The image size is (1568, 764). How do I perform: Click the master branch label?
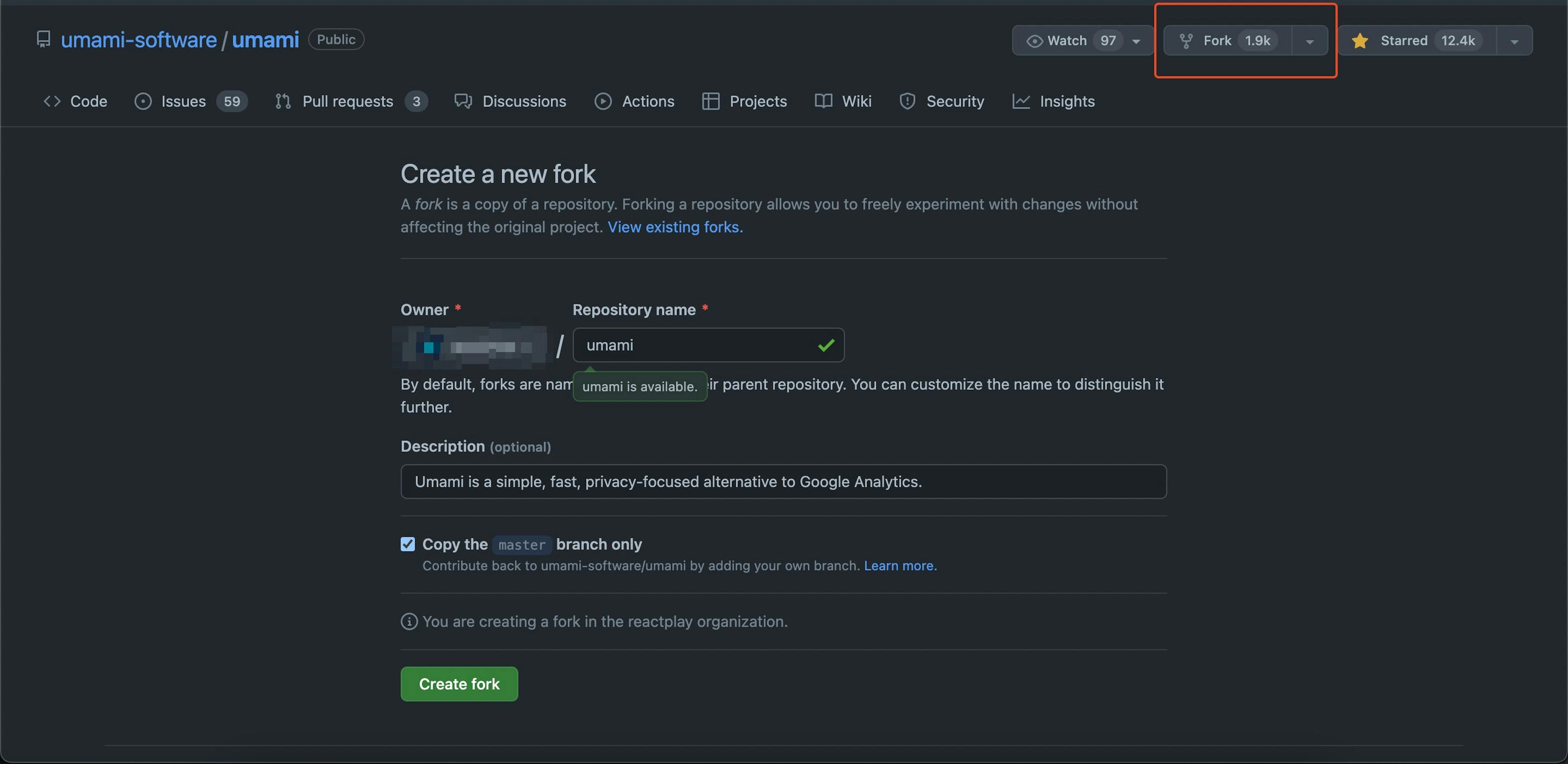[x=522, y=544]
